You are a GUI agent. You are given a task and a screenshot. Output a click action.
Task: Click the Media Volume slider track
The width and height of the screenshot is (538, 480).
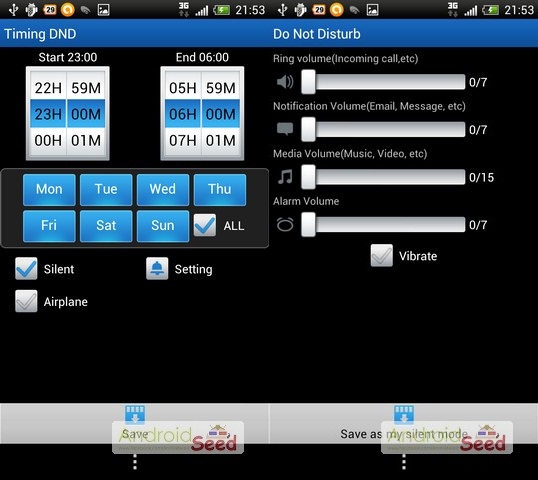coord(383,177)
